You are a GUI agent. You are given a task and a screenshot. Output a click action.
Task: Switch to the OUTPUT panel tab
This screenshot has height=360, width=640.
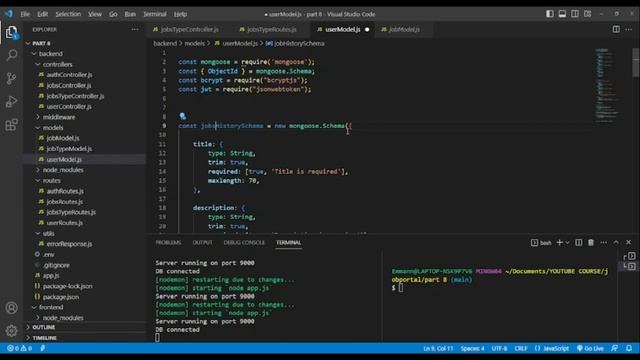click(x=202, y=242)
